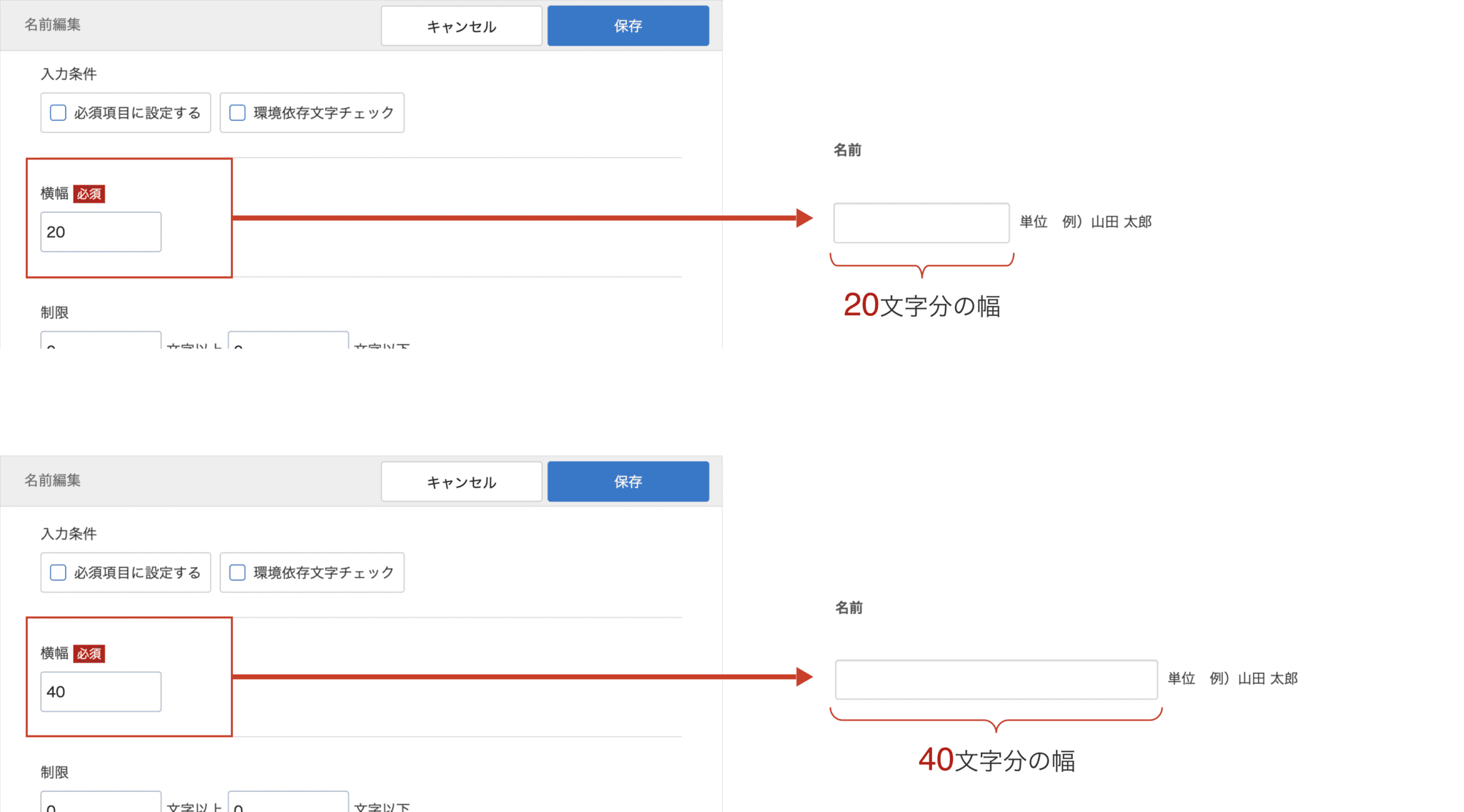Screen dimensions: 1464x812
Task: Click the 名前 preview input above 40文字分の幅
Action: click(996, 679)
